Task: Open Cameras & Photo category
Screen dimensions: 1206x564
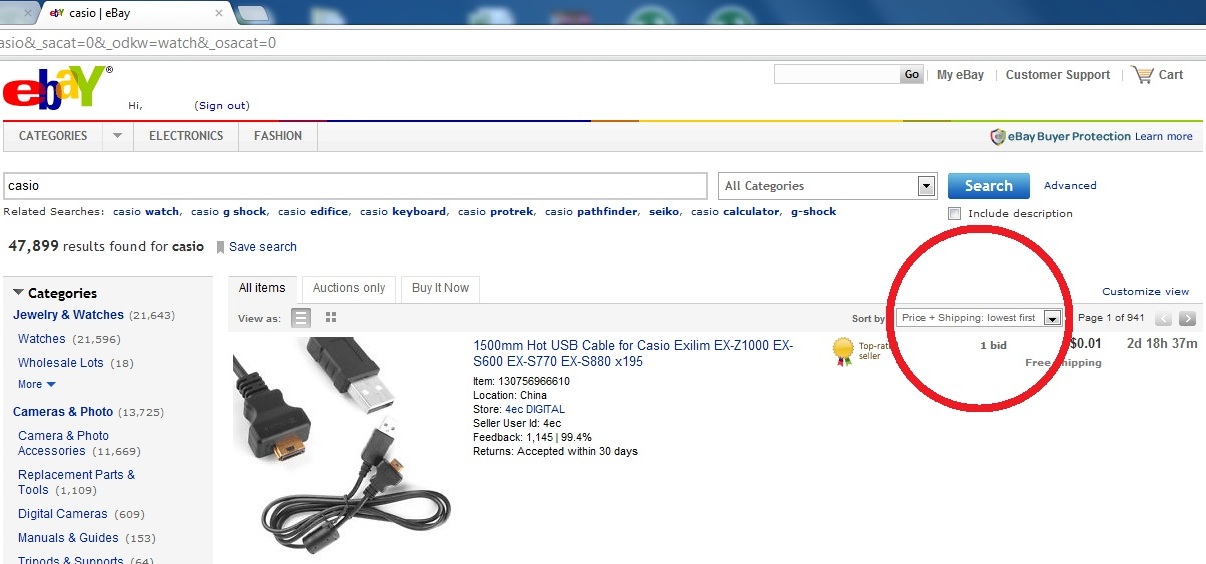Action: 63,412
